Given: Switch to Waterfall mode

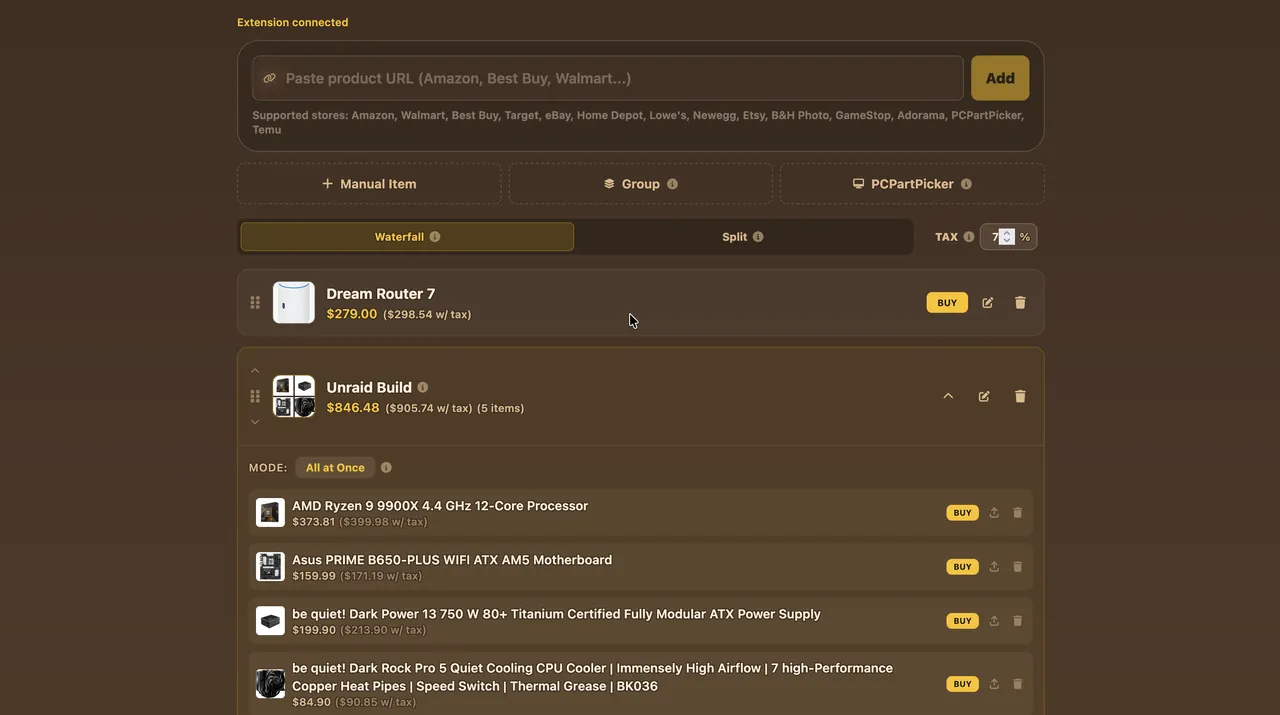Looking at the screenshot, I should 407,237.
